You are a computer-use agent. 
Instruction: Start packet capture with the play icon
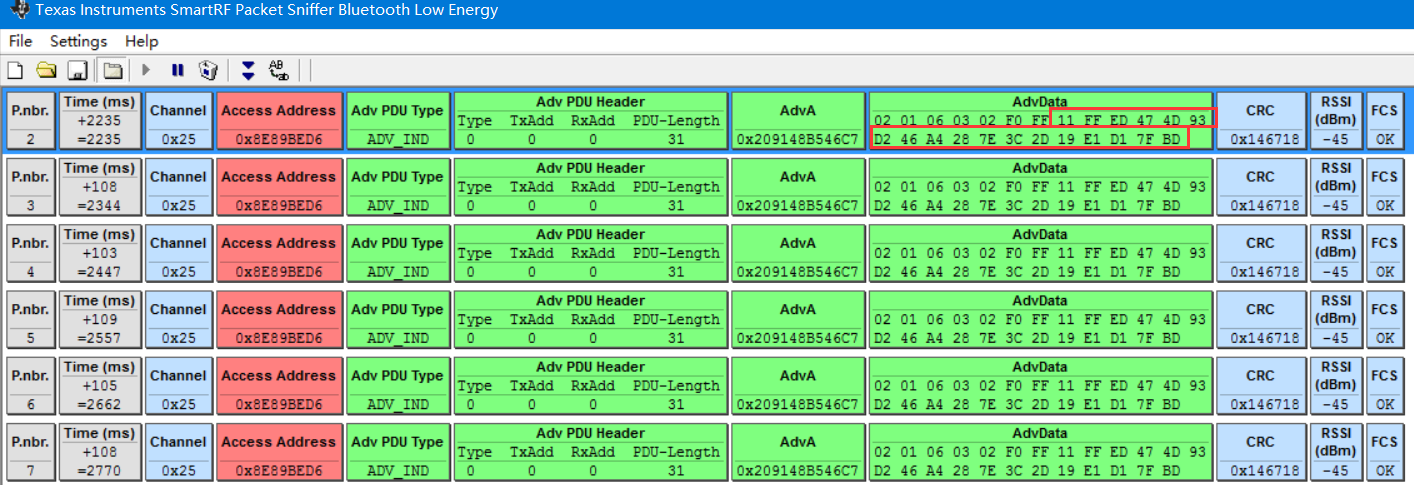point(146,70)
